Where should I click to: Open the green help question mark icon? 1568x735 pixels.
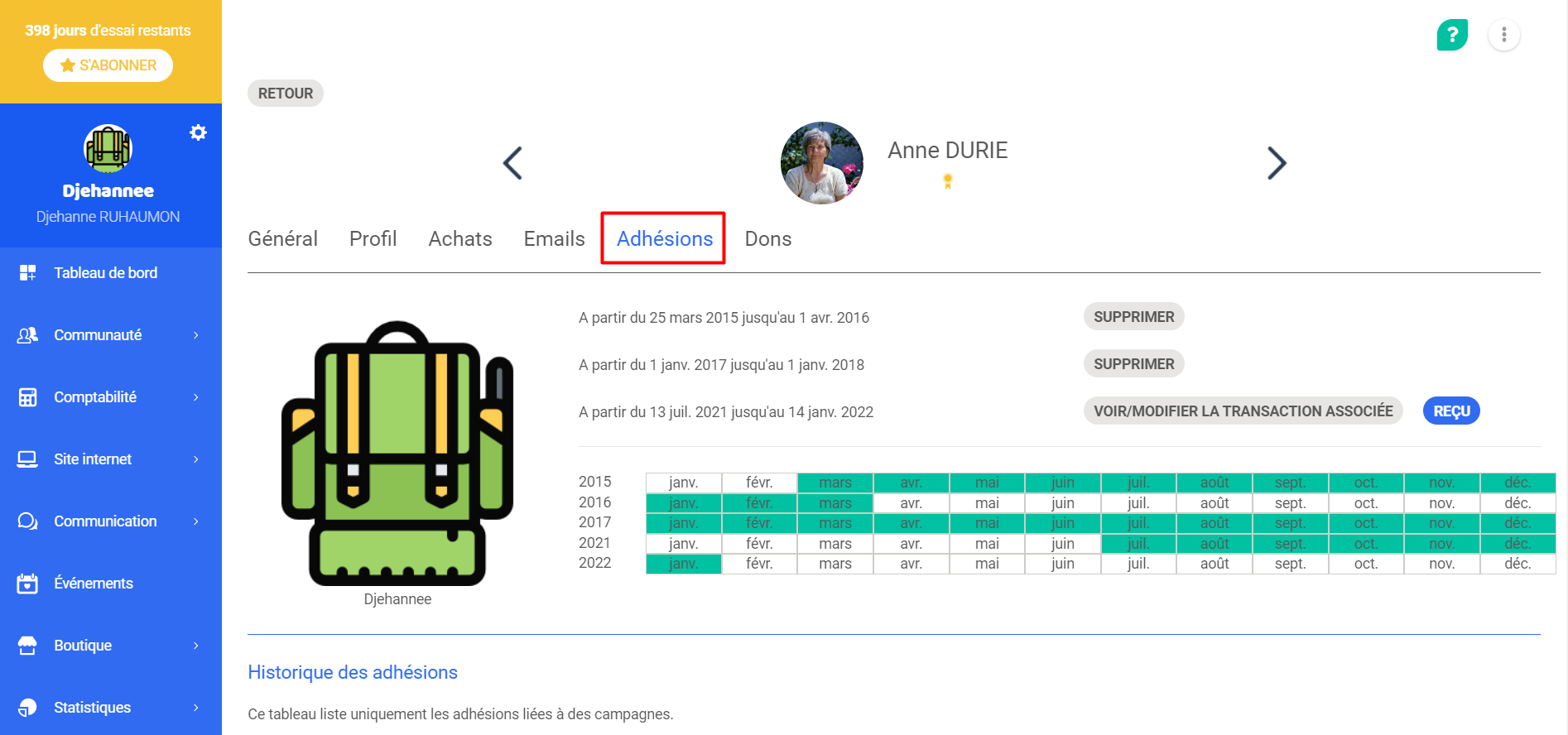(1452, 35)
